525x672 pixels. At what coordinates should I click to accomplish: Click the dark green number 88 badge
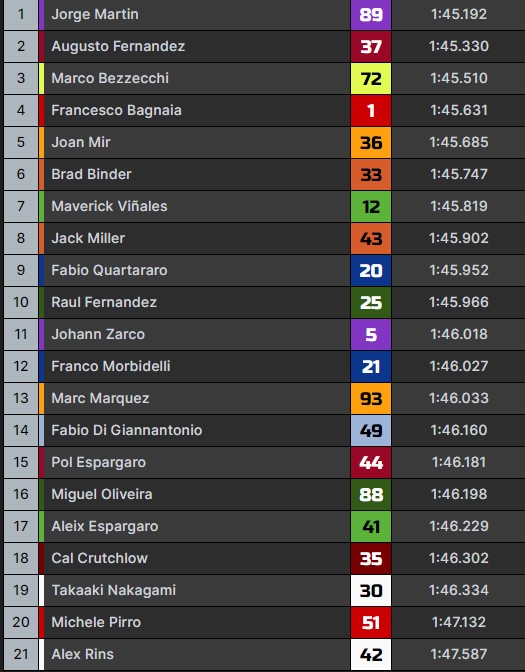click(x=371, y=495)
